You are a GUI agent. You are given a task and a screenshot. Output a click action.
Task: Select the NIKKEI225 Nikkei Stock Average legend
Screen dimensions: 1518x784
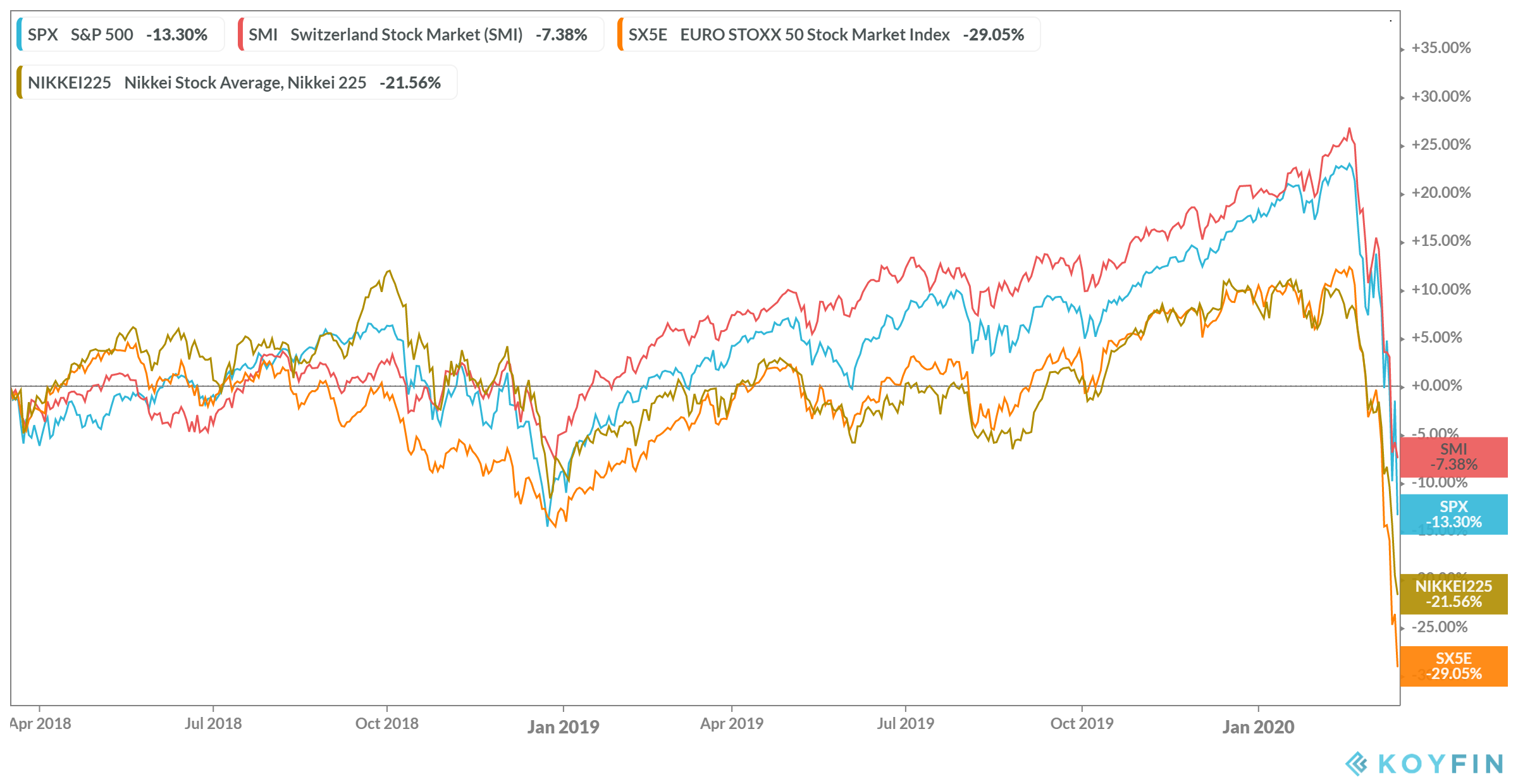[x=237, y=82]
